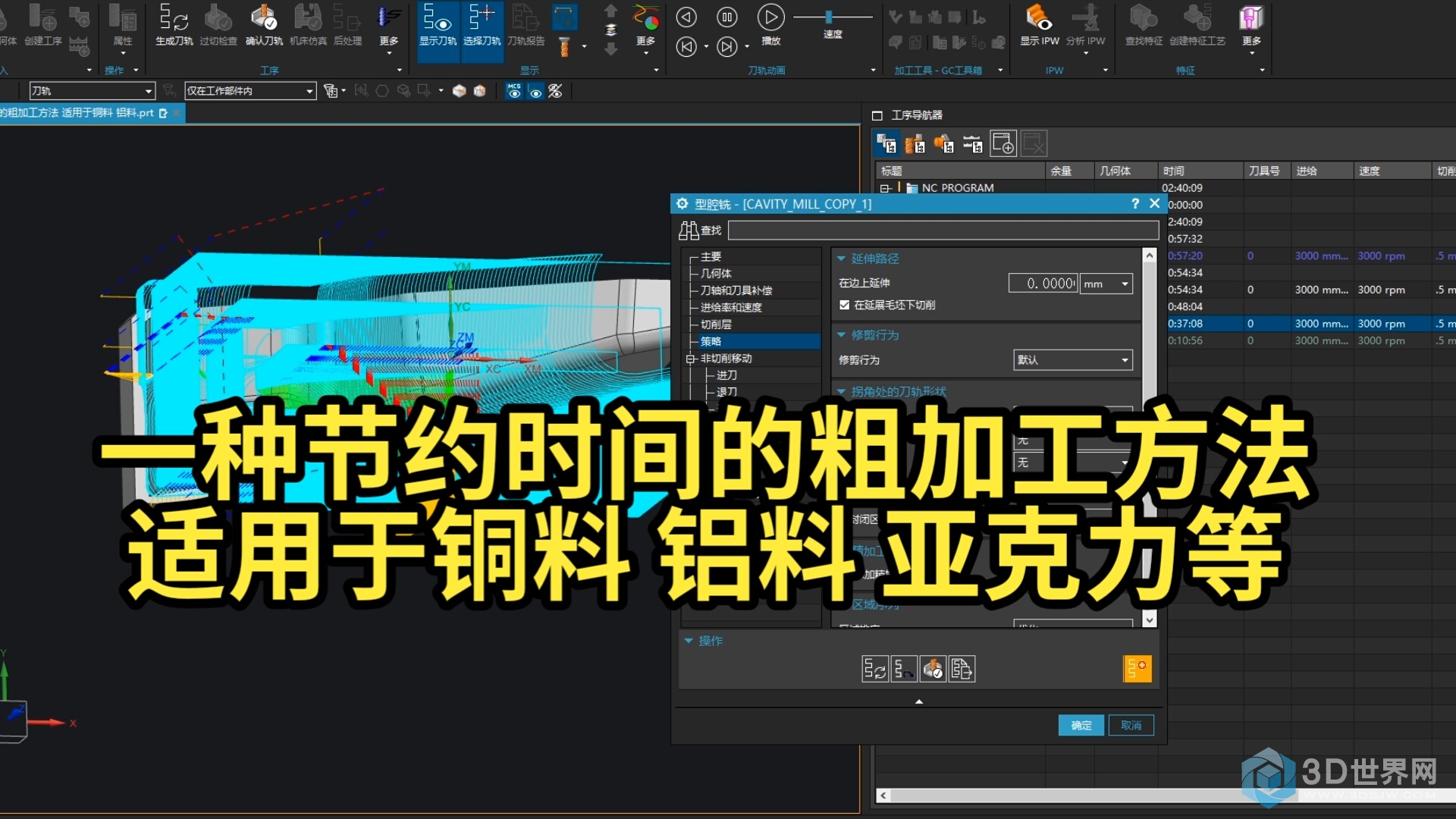Click the 创建特征工艺 icon
Screen dimensions: 1456x819
click(1197, 24)
